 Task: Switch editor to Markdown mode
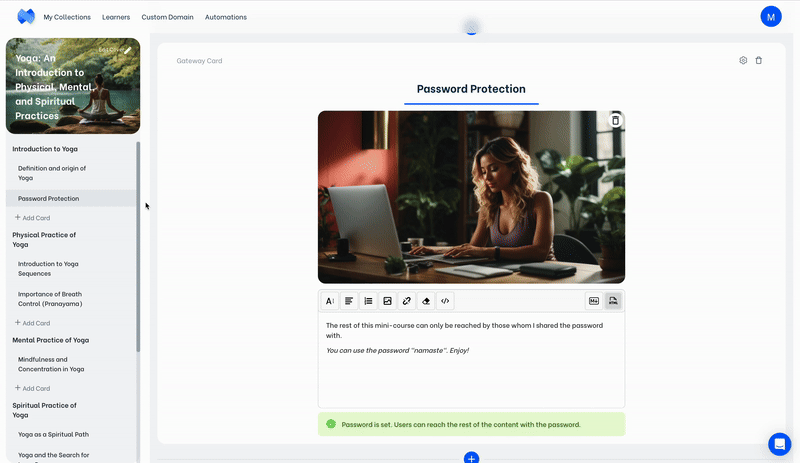(x=594, y=301)
